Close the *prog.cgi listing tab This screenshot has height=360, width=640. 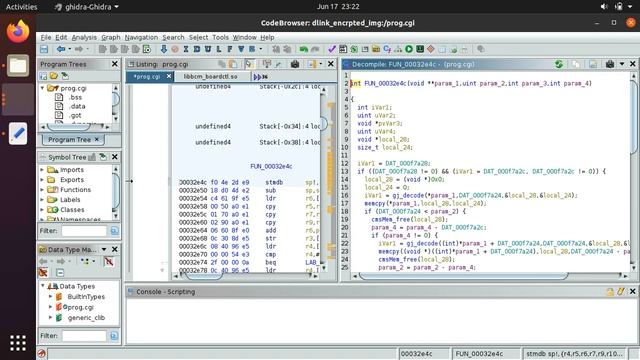click(x=169, y=76)
